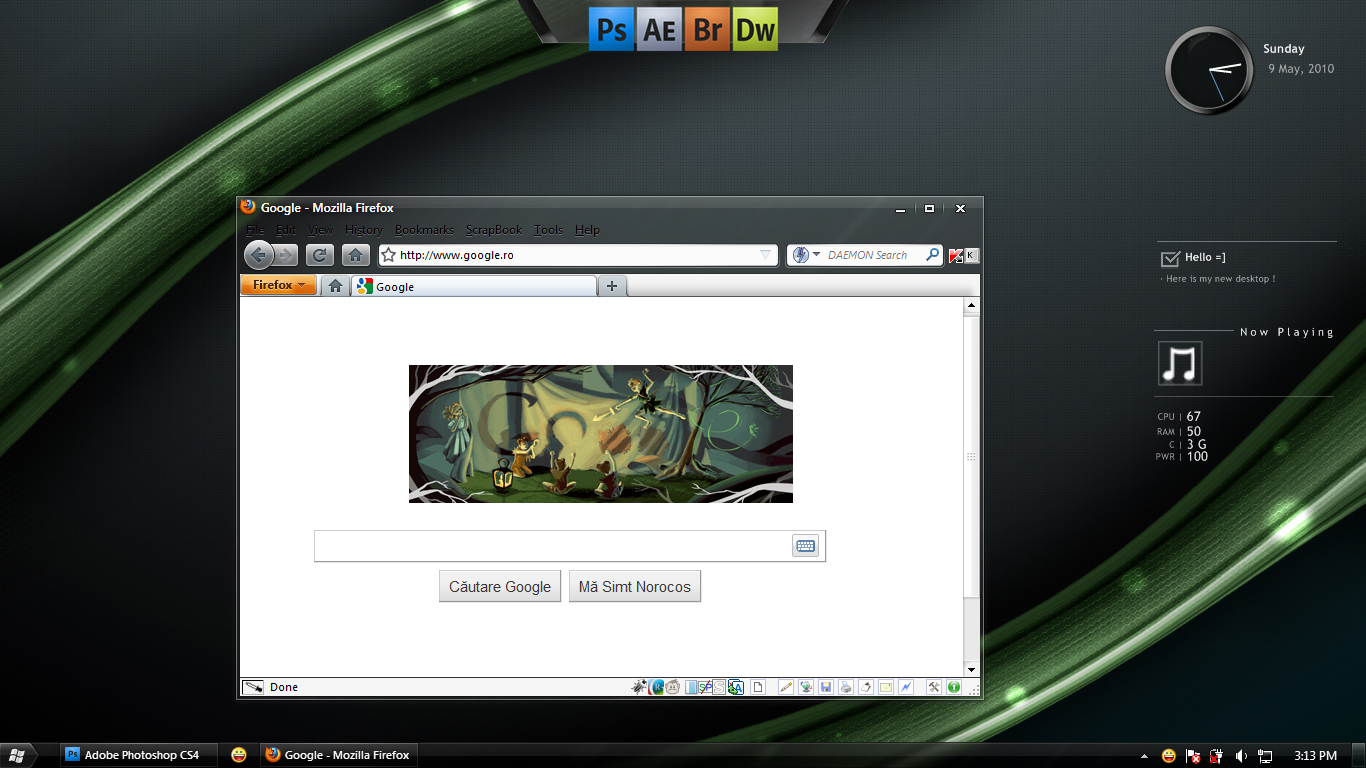Click the blank page icon in status bar
Image resolution: width=1366 pixels, height=768 pixels.
click(758, 687)
